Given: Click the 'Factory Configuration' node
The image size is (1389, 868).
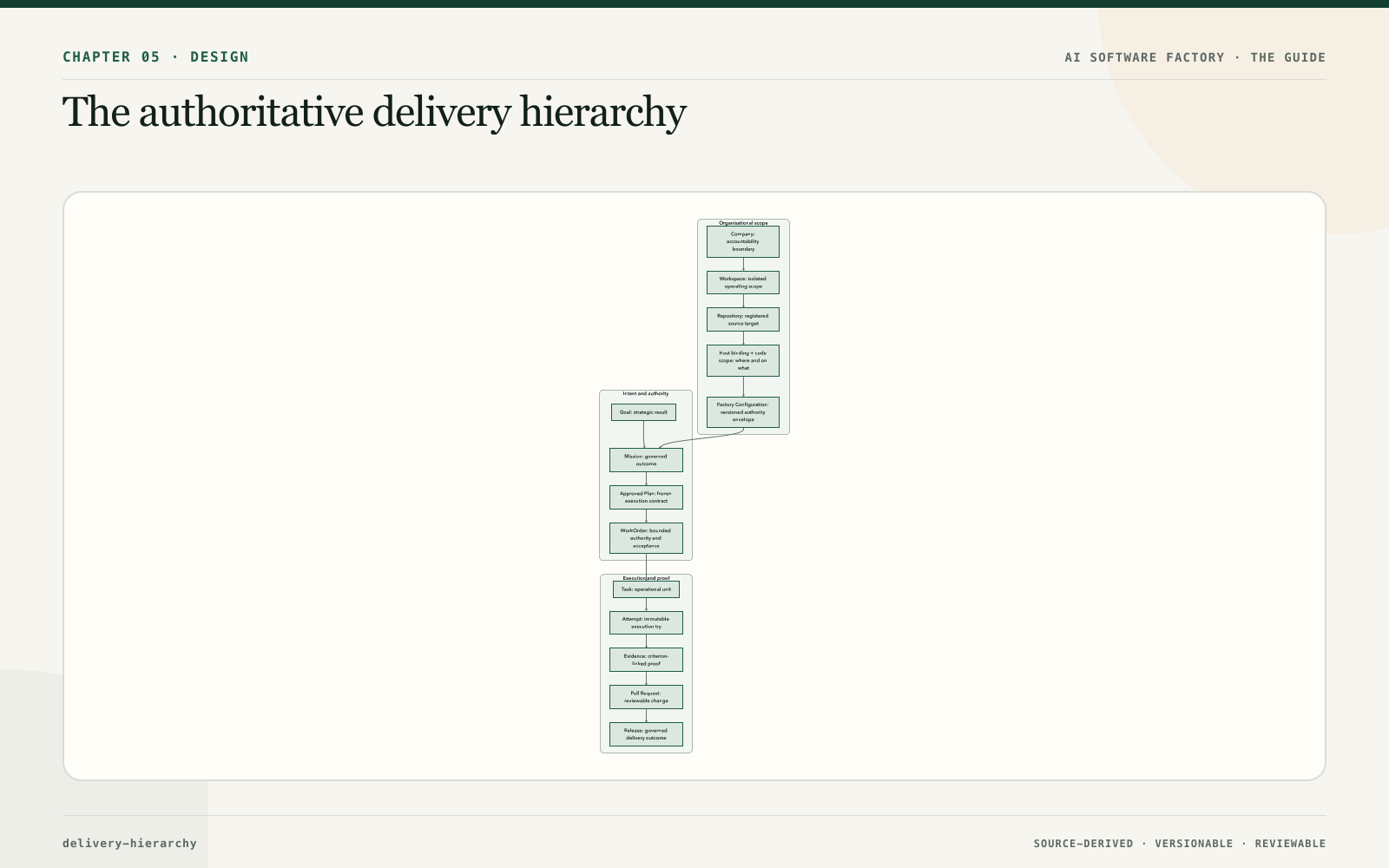Looking at the screenshot, I should (743, 411).
